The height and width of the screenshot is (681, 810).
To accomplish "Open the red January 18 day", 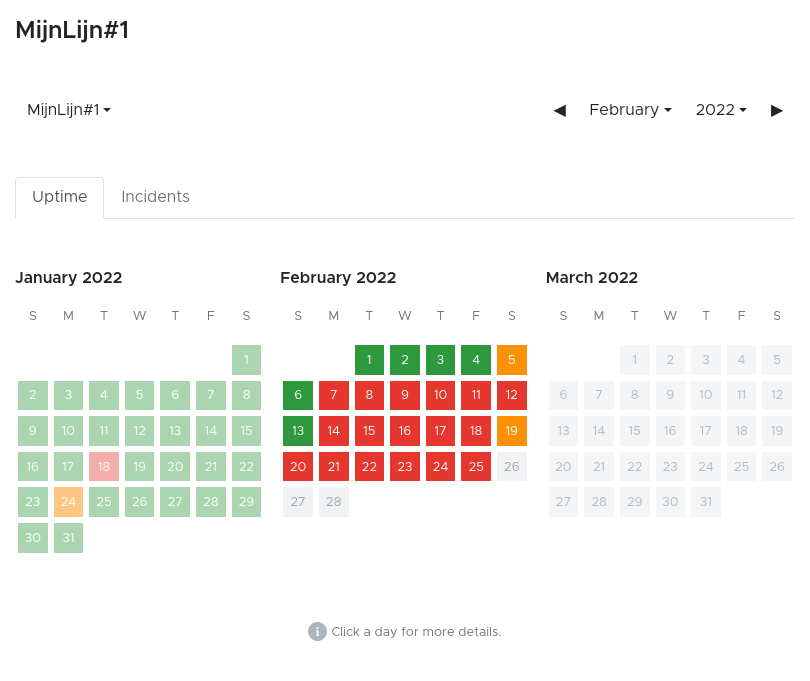I will pyautogui.click(x=104, y=467).
